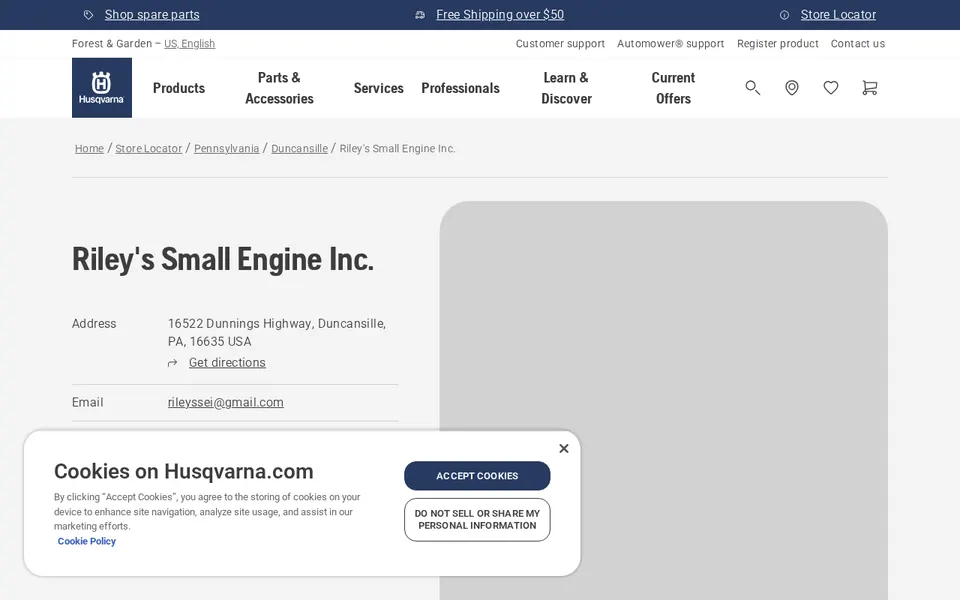Viewport: 960px width, 600px height.
Task: Open the wishlist heart icon
Action: pyautogui.click(x=831, y=88)
